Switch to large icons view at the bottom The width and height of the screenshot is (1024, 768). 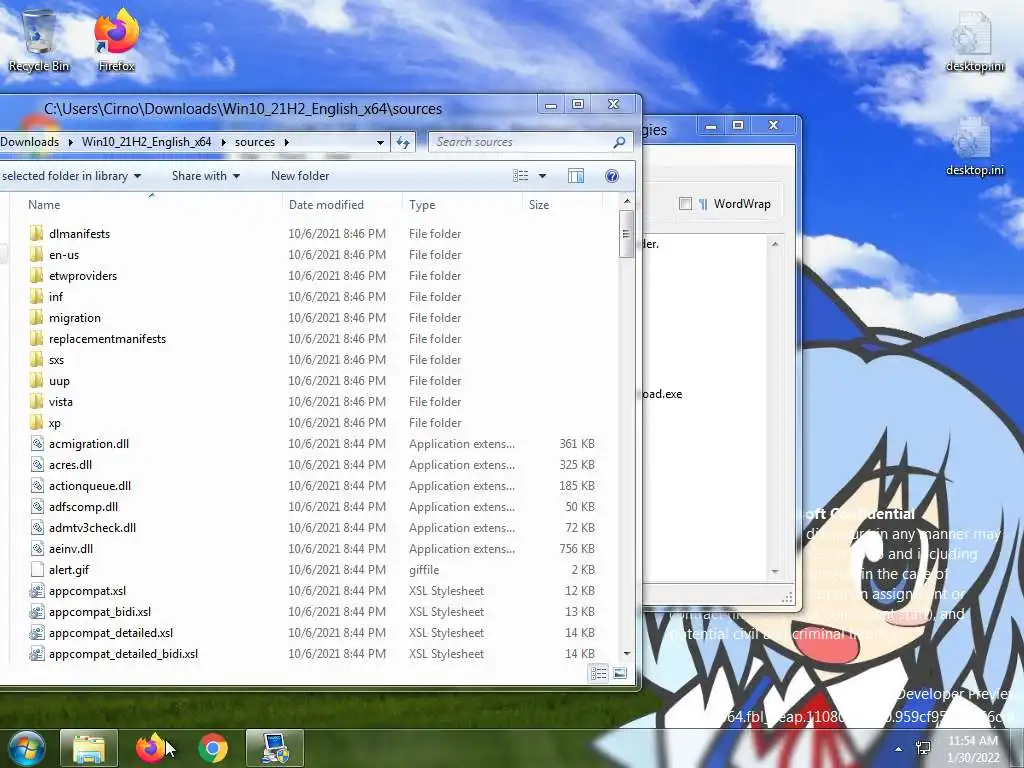pos(620,673)
